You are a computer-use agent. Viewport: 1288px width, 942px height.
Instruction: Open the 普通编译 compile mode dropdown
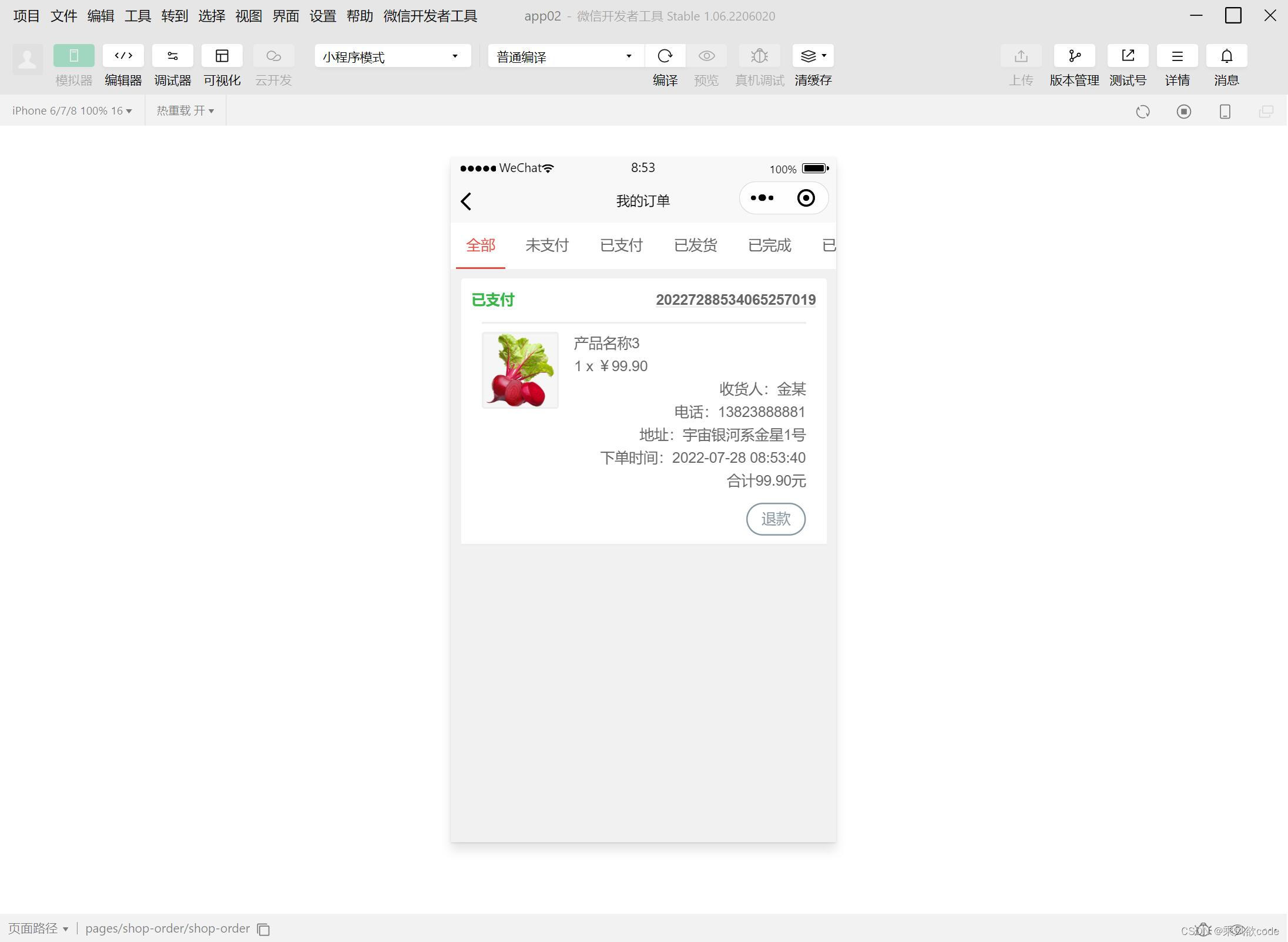563,56
